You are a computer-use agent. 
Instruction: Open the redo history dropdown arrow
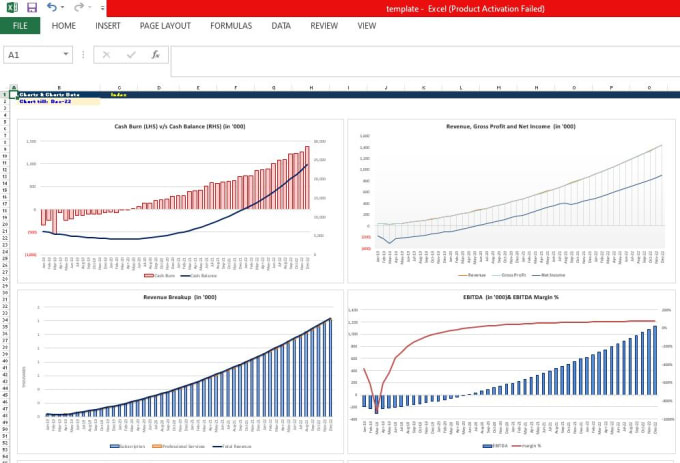point(90,7)
